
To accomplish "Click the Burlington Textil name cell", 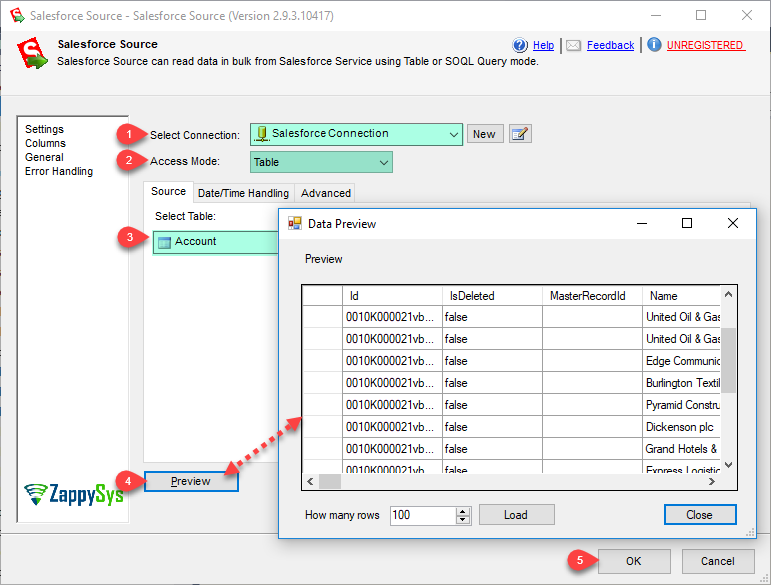I will (682, 383).
